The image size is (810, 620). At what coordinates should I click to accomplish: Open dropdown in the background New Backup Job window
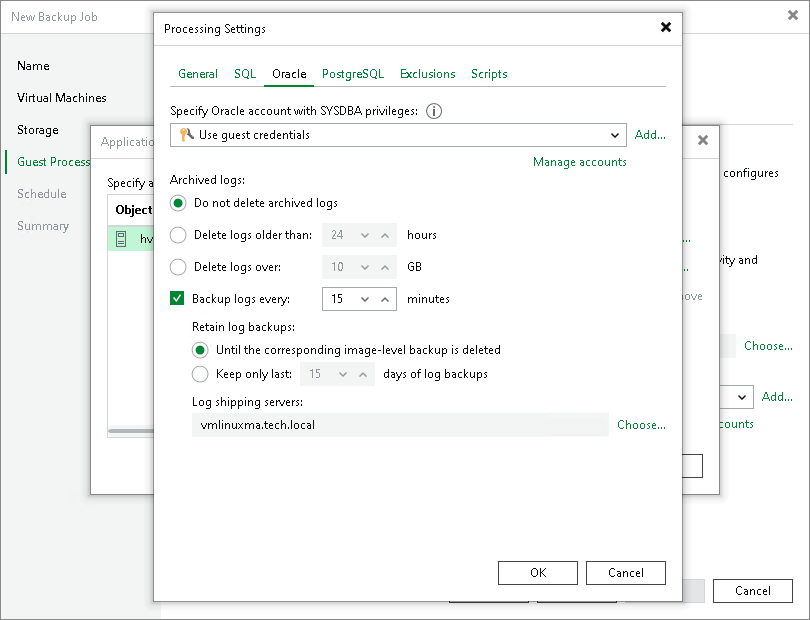pyautogui.click(x=742, y=397)
